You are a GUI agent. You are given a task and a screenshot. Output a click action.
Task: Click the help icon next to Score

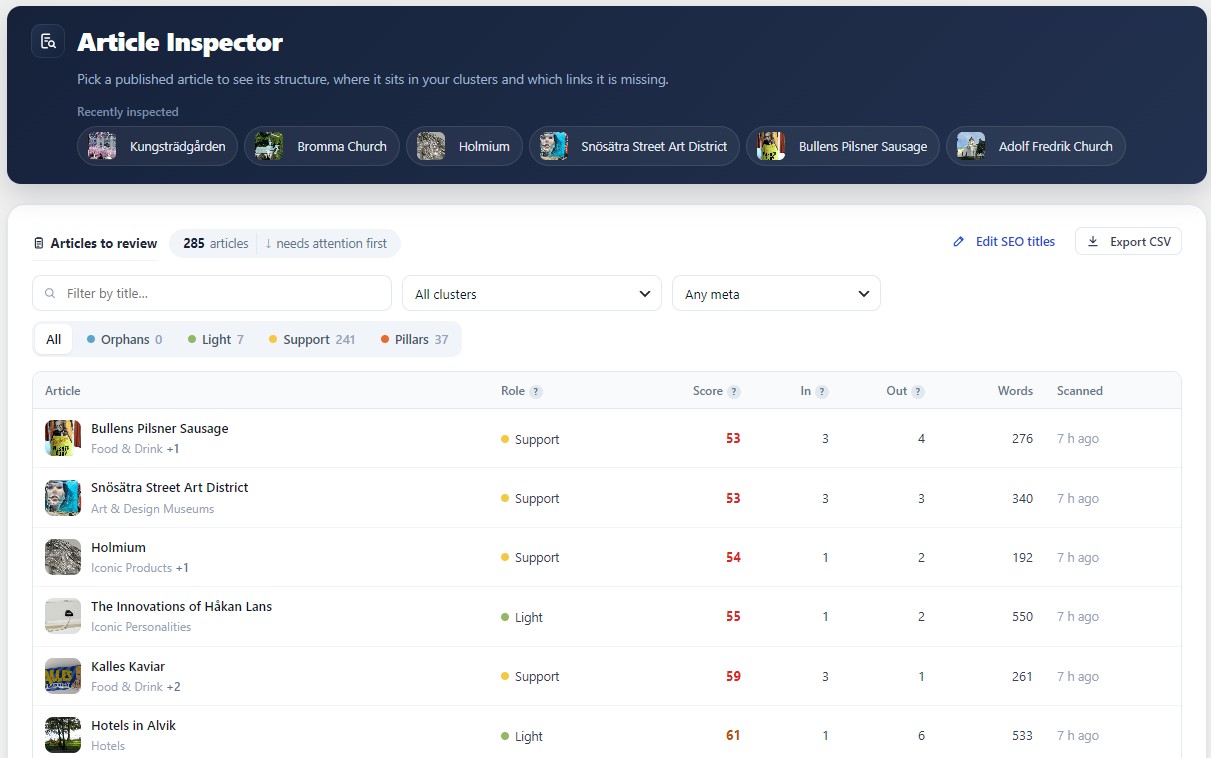point(734,392)
